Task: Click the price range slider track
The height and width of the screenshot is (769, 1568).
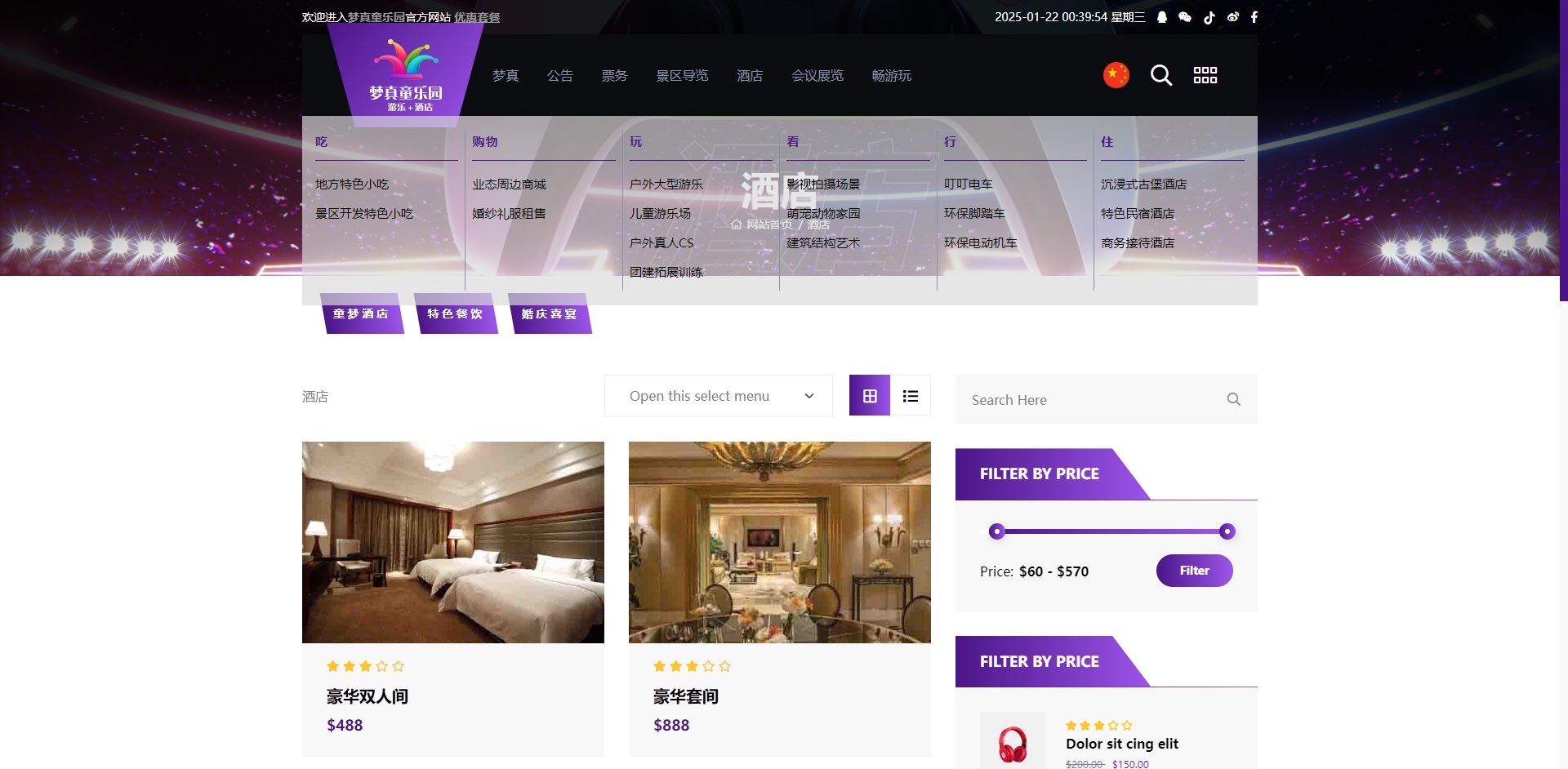Action: pos(1111,531)
